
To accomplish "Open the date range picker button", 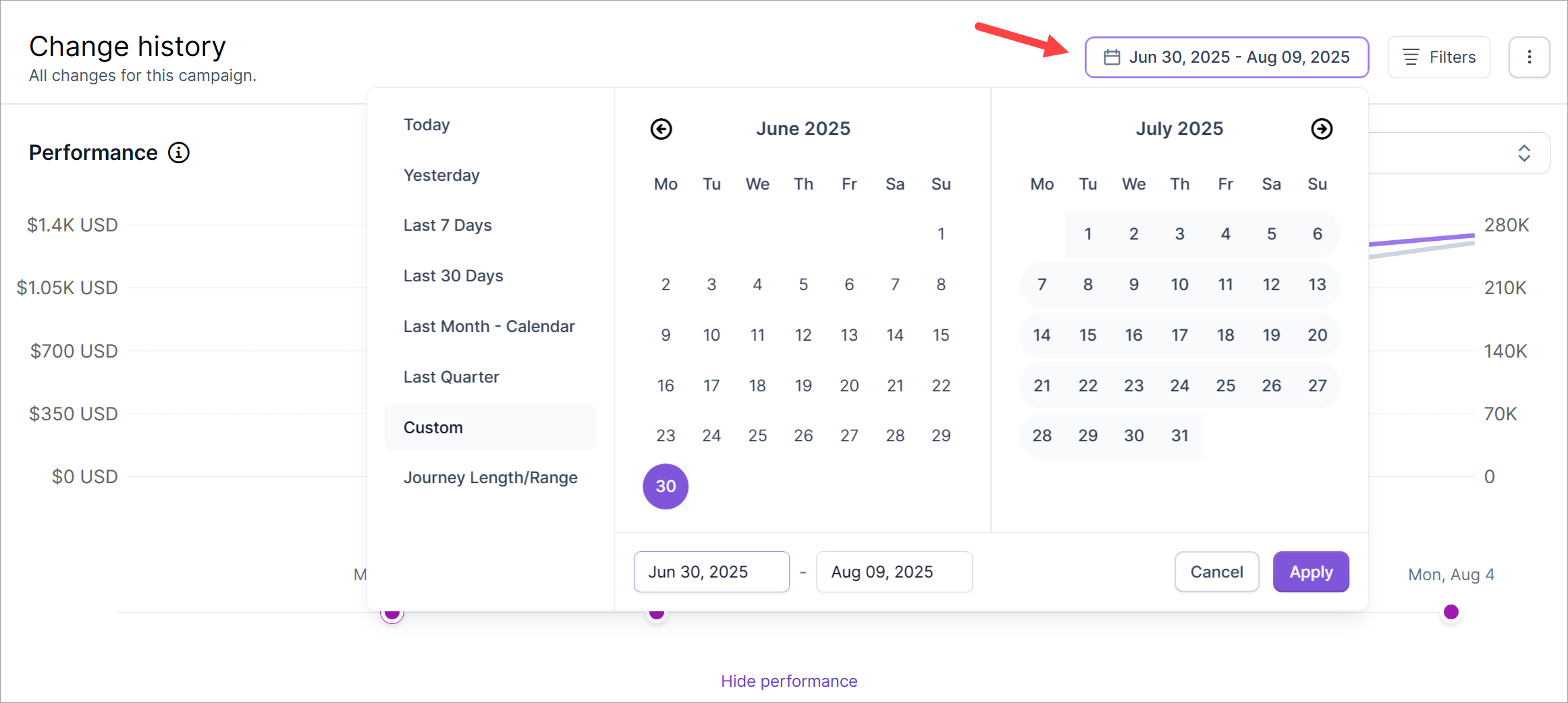I will (x=1226, y=57).
